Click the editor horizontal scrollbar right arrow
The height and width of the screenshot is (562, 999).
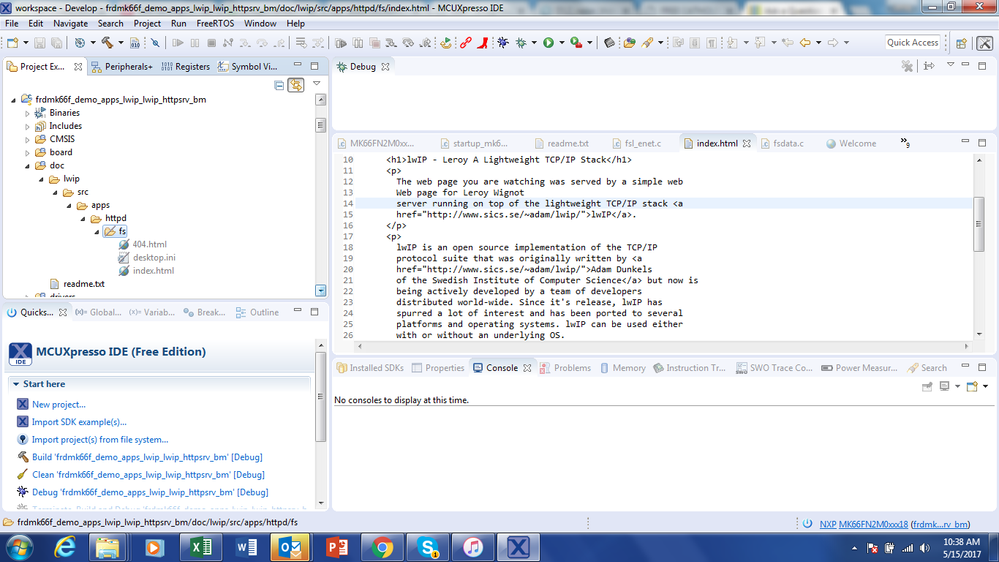coord(966,346)
